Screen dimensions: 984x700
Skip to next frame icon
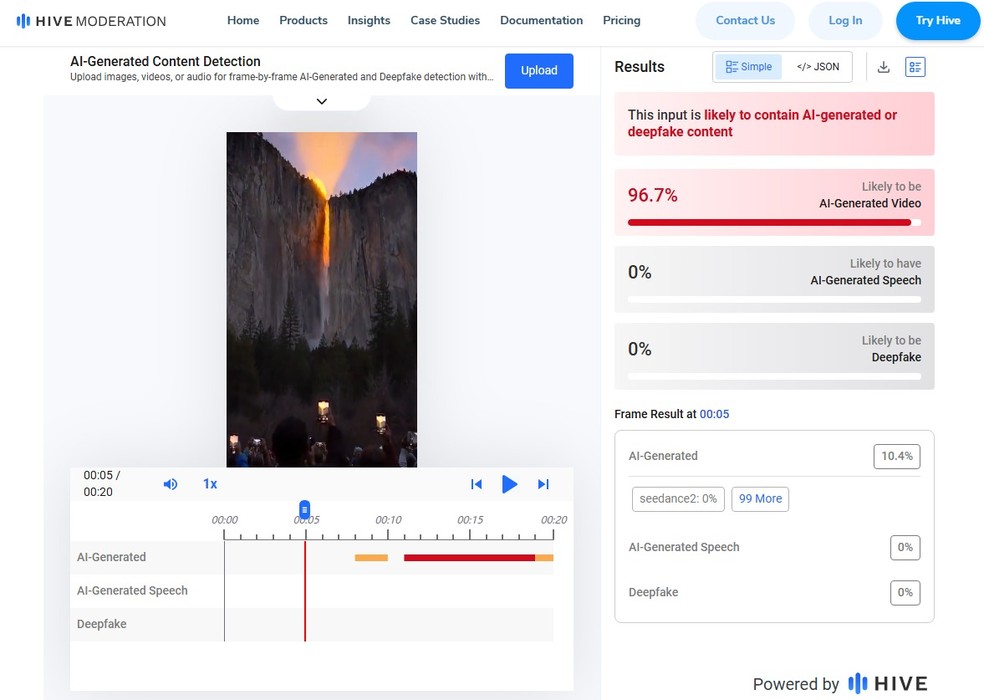[x=543, y=484]
